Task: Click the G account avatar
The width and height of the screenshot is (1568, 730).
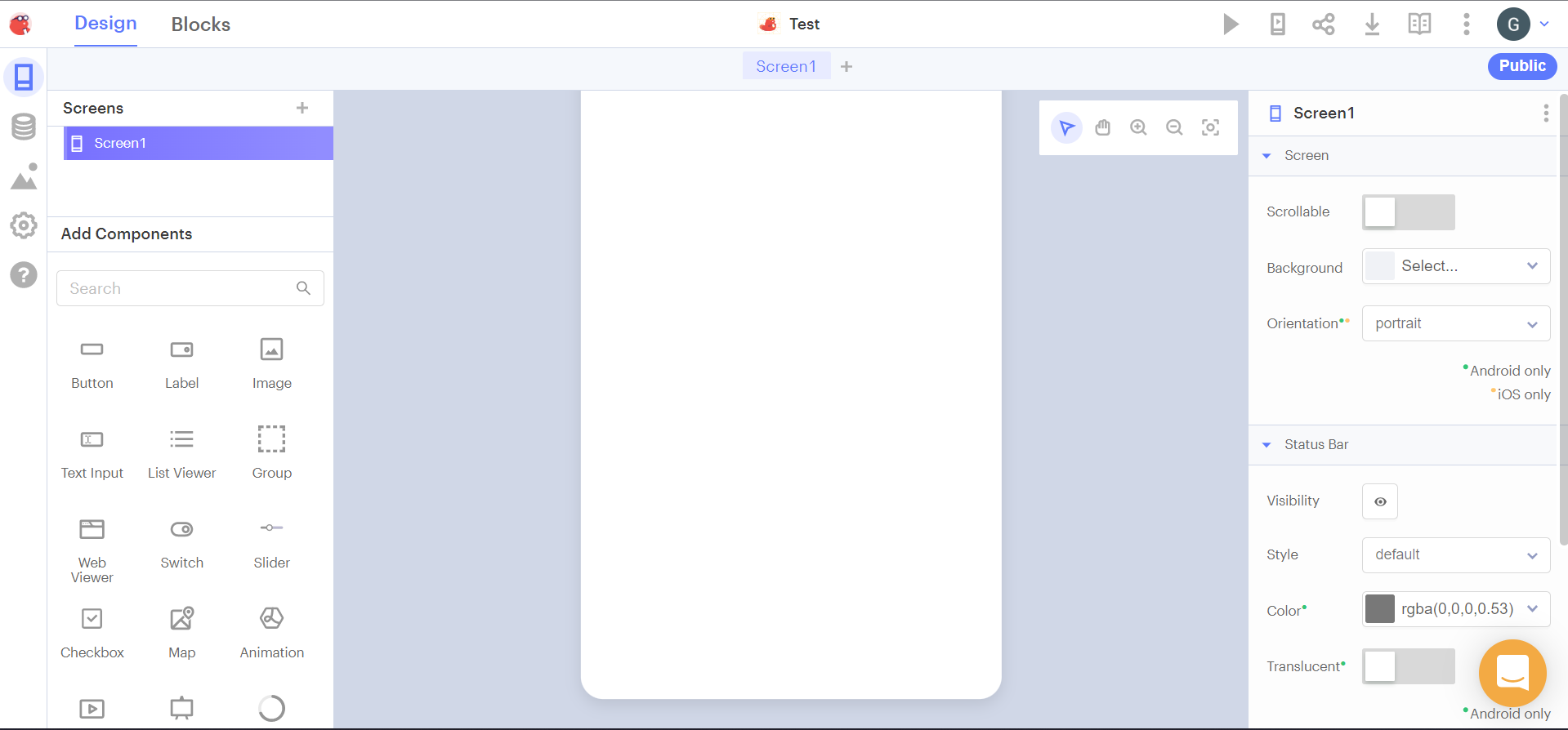Action: click(1513, 24)
